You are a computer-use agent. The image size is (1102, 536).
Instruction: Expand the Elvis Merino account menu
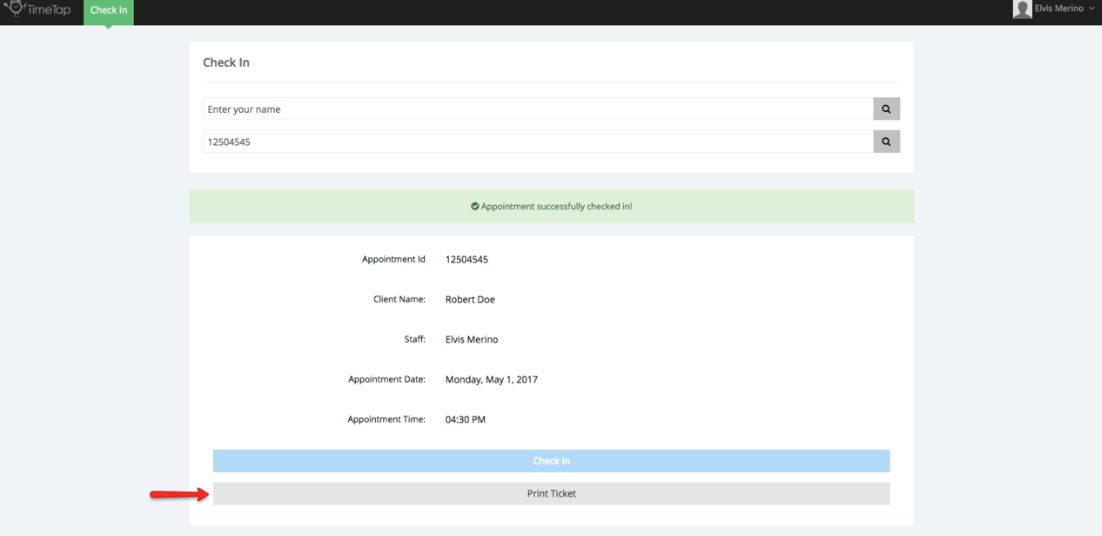pos(1058,9)
